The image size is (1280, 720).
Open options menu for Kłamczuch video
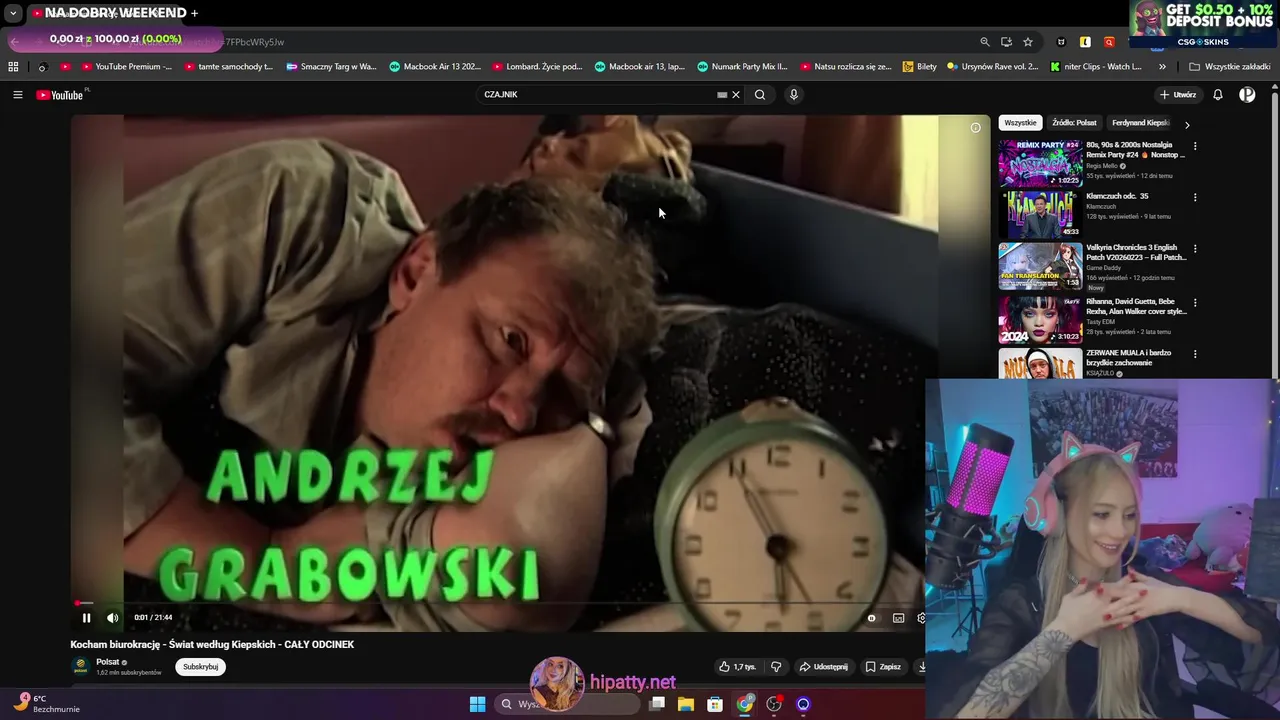[x=1195, y=197]
